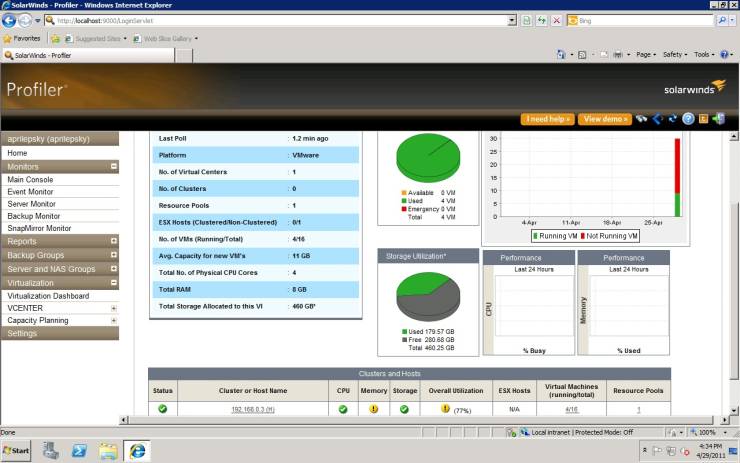The height and width of the screenshot is (463, 740).
Task: Click the Add to Favorites Bar icon
Action: tap(56, 39)
